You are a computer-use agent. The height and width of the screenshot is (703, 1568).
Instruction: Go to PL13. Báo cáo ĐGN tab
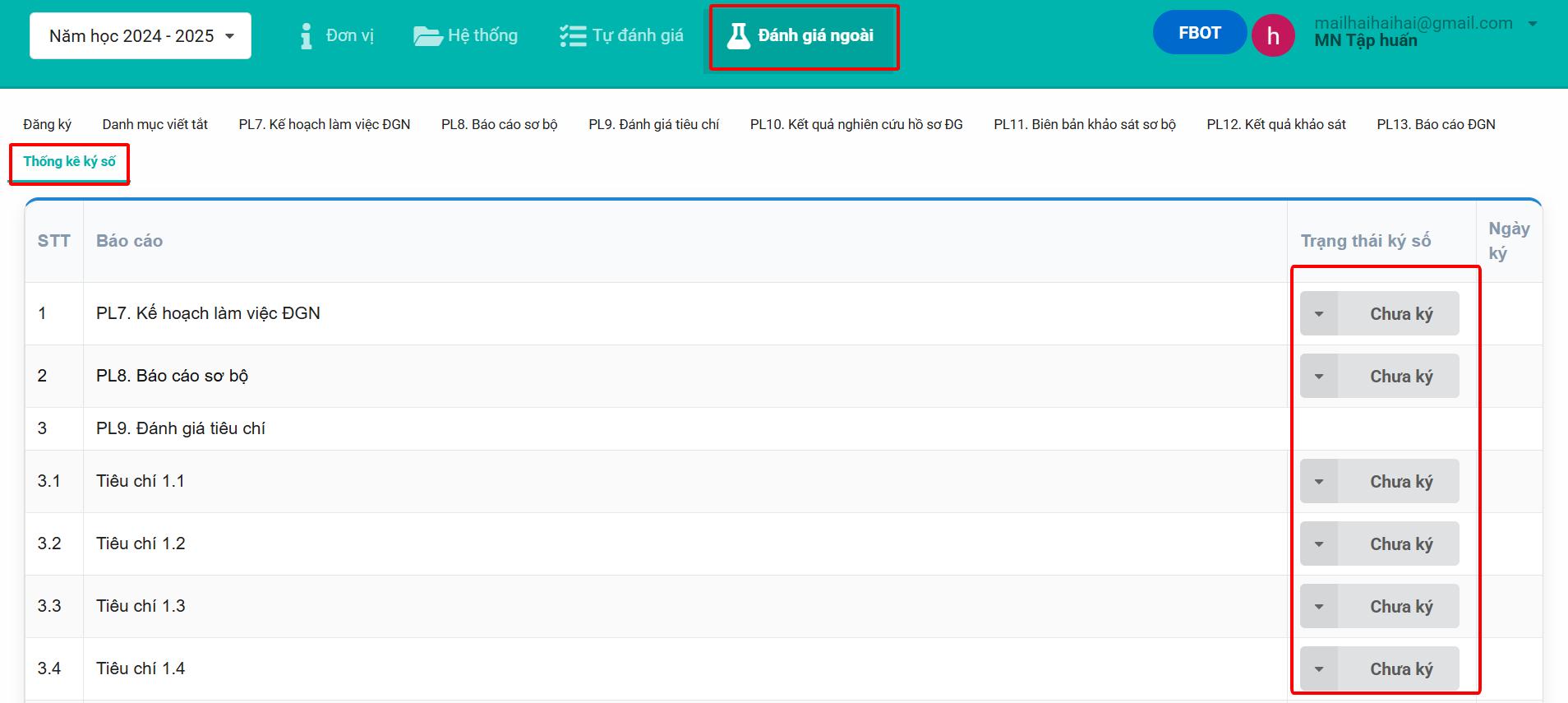point(1436,124)
